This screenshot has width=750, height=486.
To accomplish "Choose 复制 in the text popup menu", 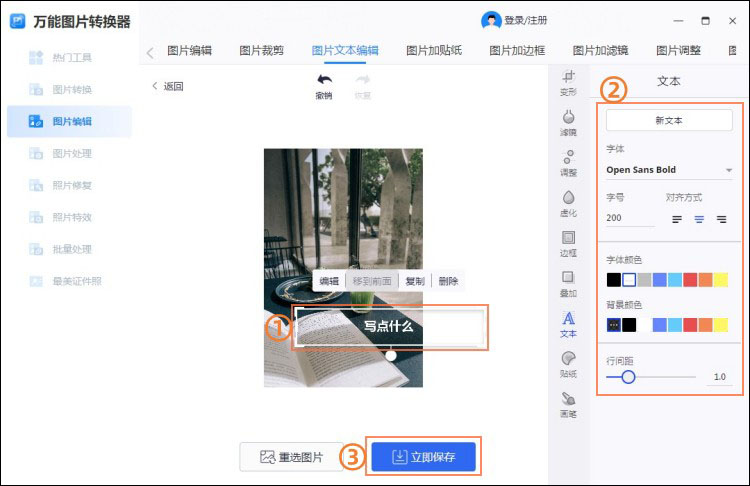I will pyautogui.click(x=415, y=281).
